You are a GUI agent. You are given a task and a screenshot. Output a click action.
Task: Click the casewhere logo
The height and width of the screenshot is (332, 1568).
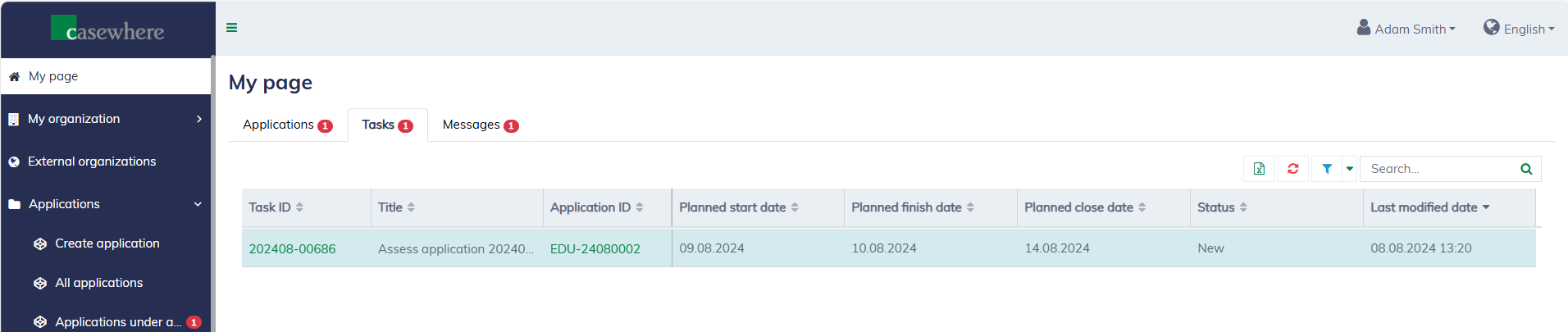[x=107, y=30]
